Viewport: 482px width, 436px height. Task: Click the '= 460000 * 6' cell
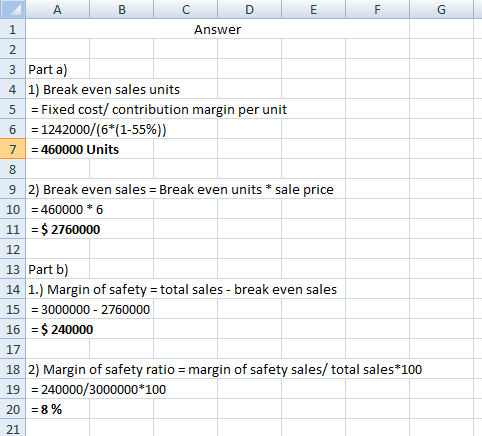pos(67,209)
